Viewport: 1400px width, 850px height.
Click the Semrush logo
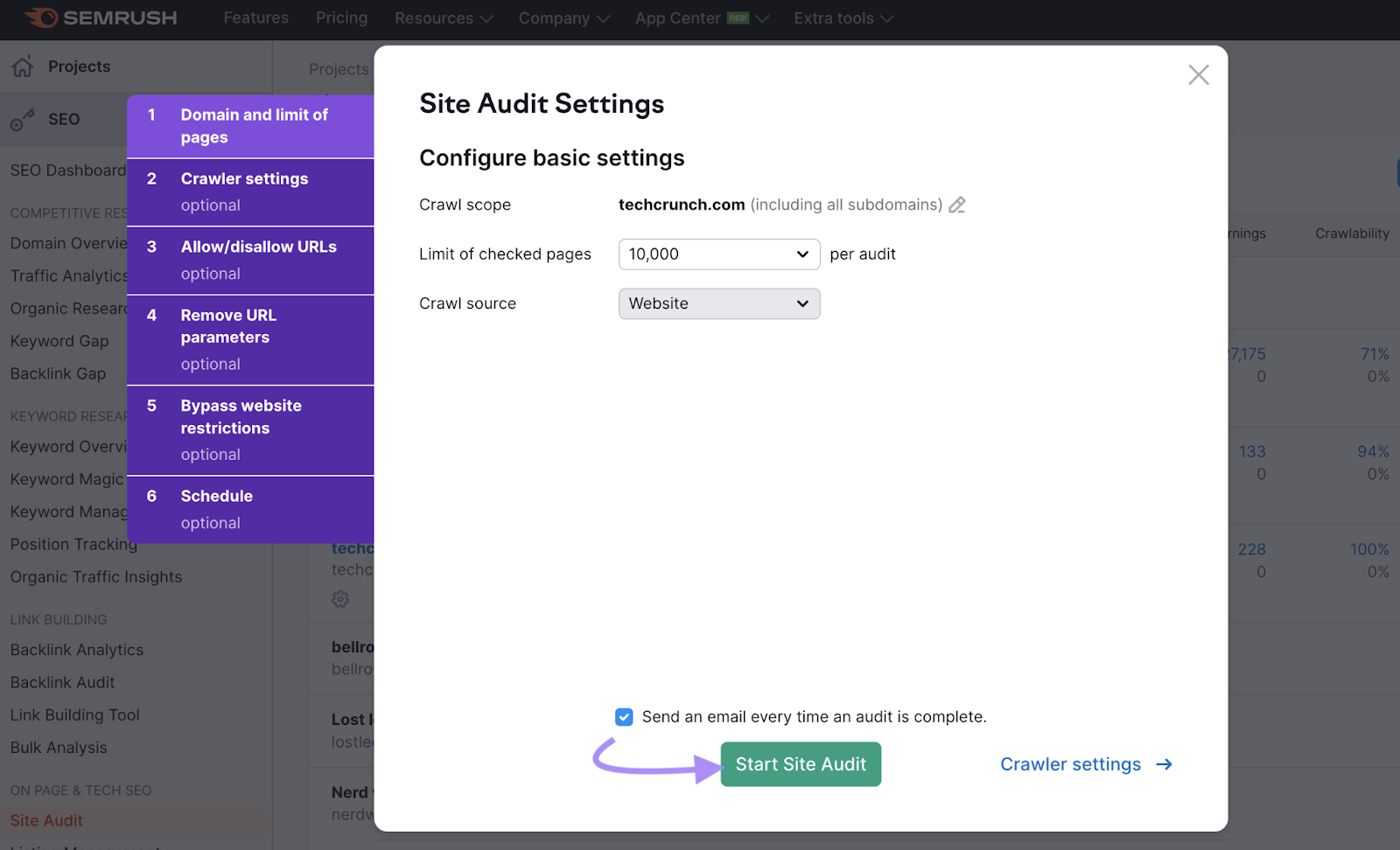[99, 17]
